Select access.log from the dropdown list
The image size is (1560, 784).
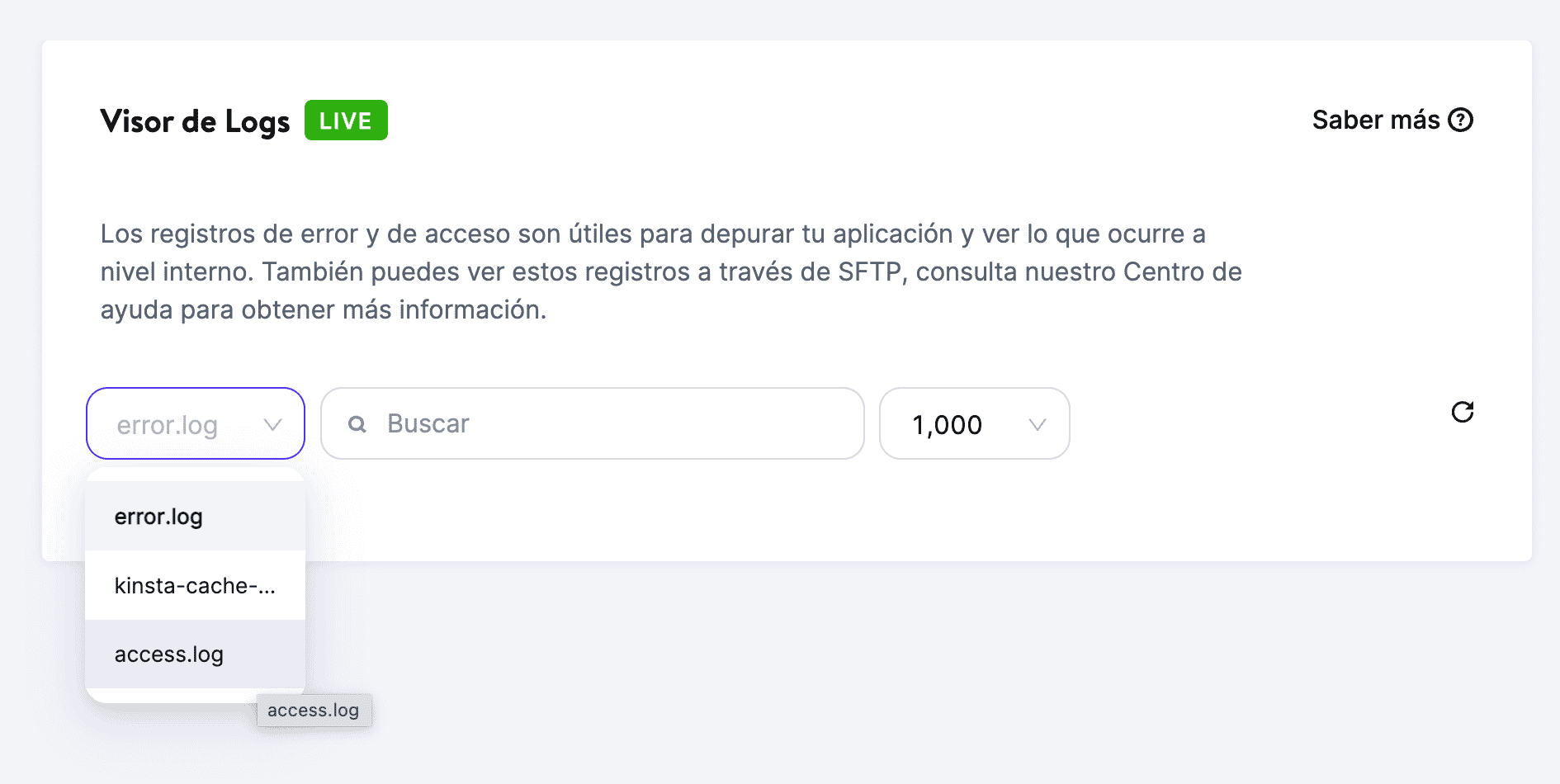(x=169, y=654)
